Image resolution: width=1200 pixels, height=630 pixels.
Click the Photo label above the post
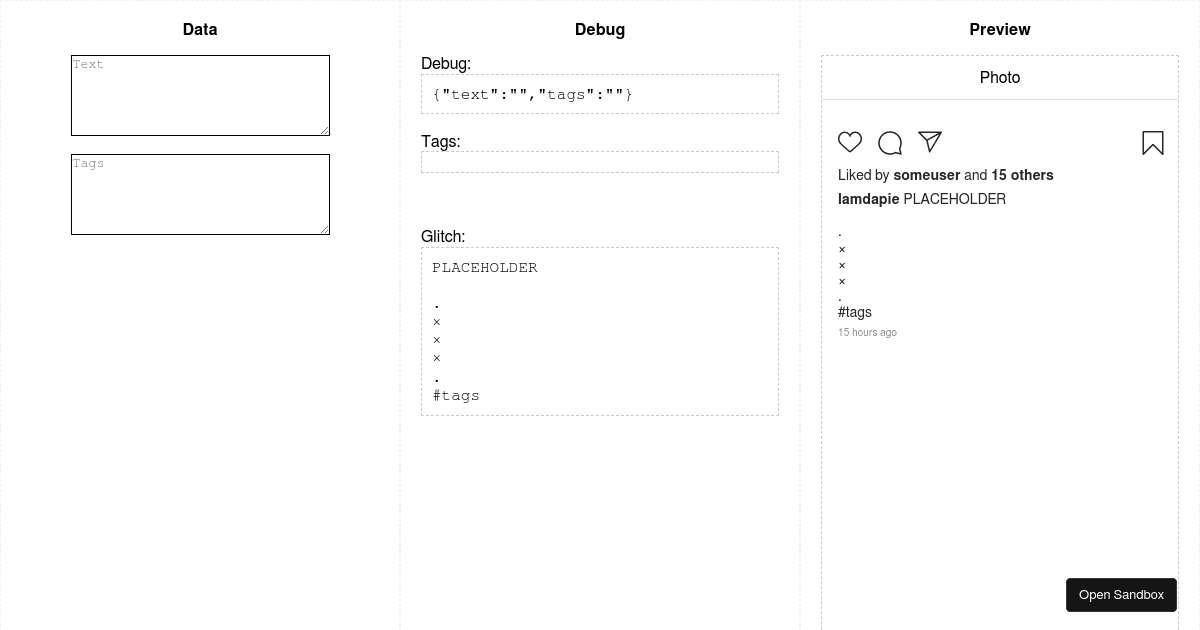point(1000,77)
